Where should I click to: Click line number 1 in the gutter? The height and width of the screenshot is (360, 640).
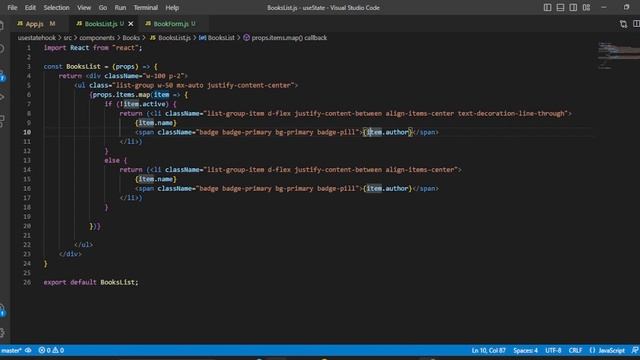[29, 48]
